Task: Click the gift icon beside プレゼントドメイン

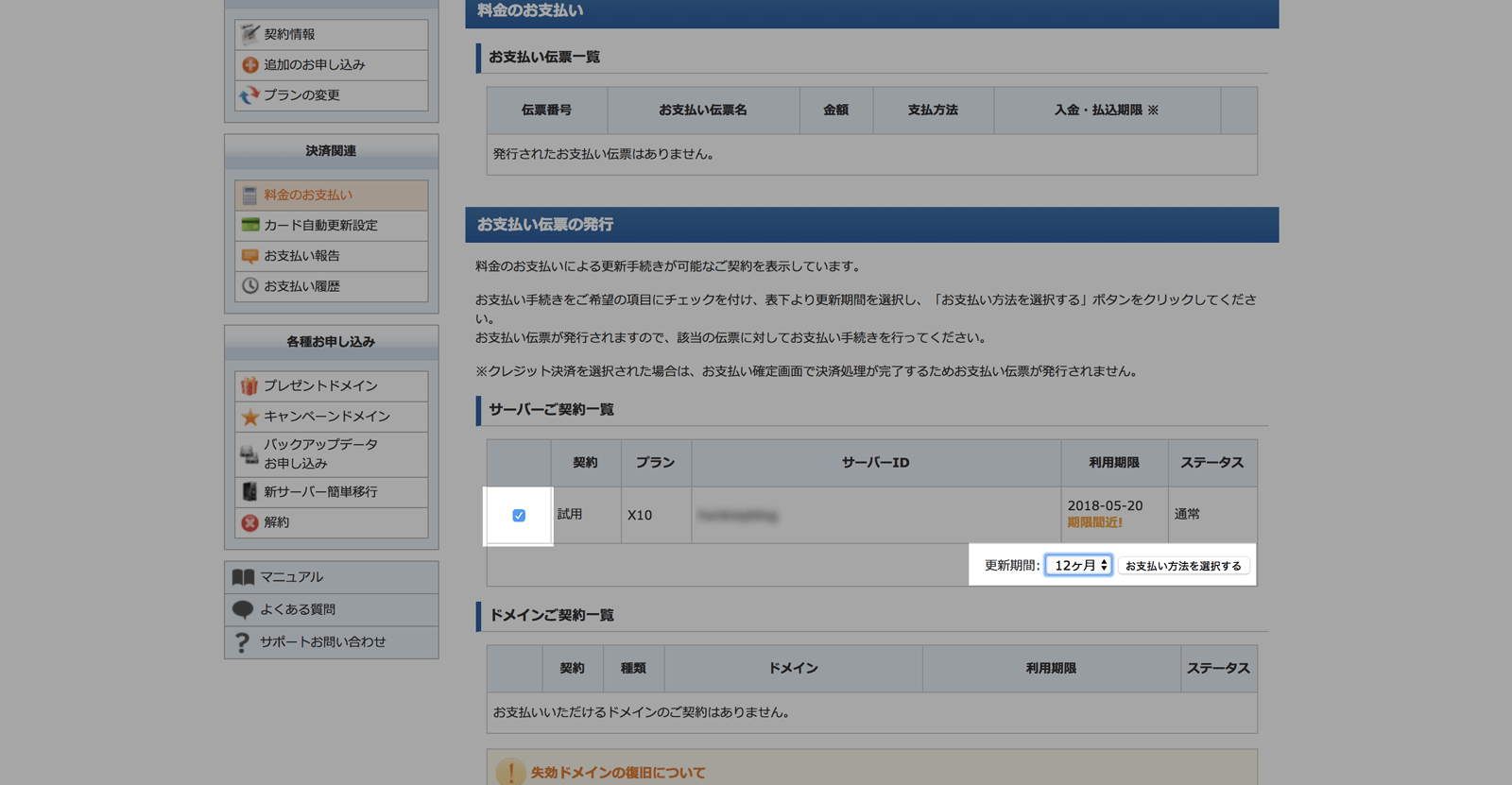Action: pyautogui.click(x=249, y=385)
